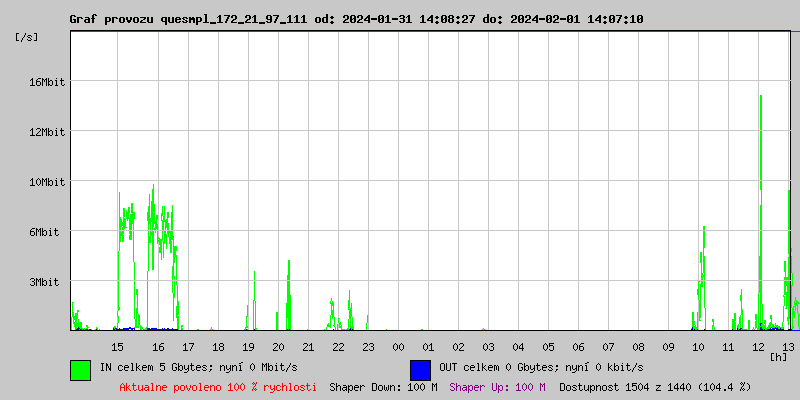Select hour 15 on the time axis
The height and width of the screenshot is (400, 800).
[x=117, y=347]
